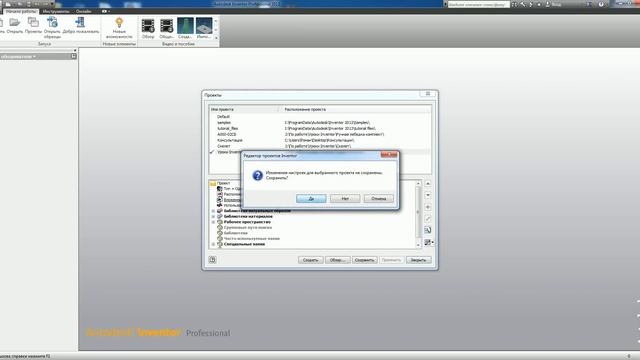Click the help icon in browser panel header
The height and width of the screenshot is (360, 640).
[73, 56]
